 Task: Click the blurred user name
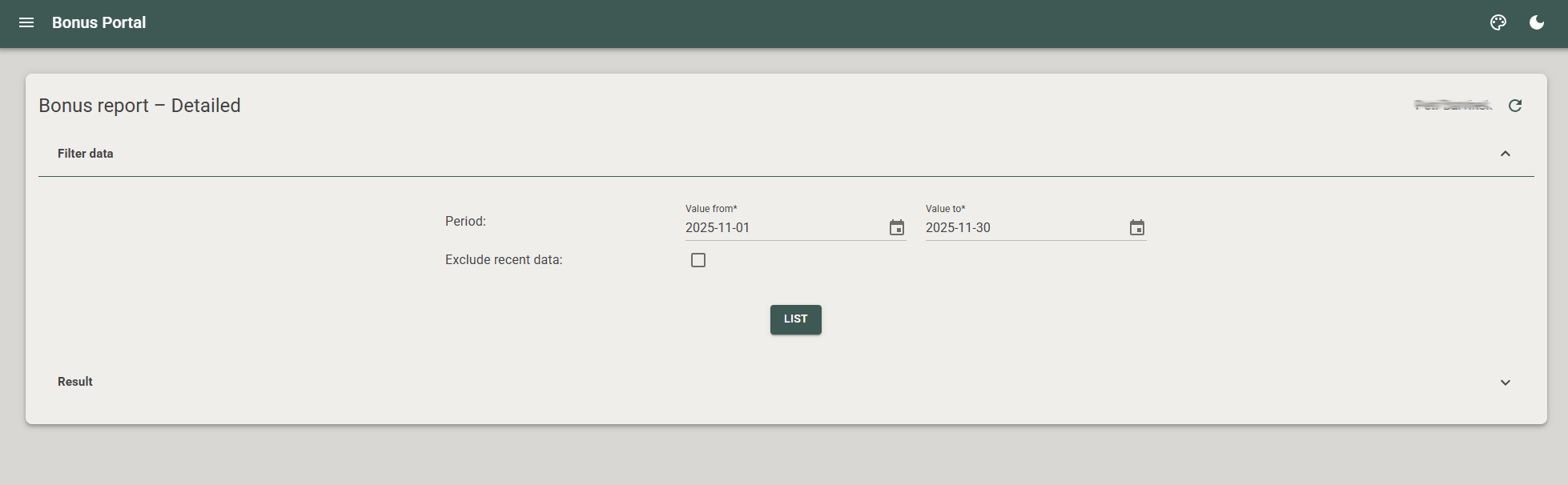pyautogui.click(x=1453, y=106)
